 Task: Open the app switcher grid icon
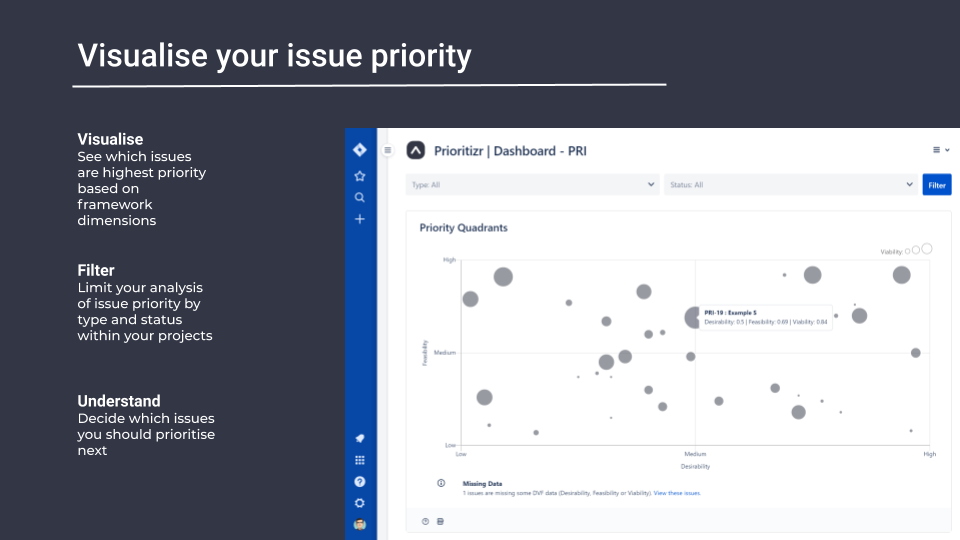click(359, 460)
